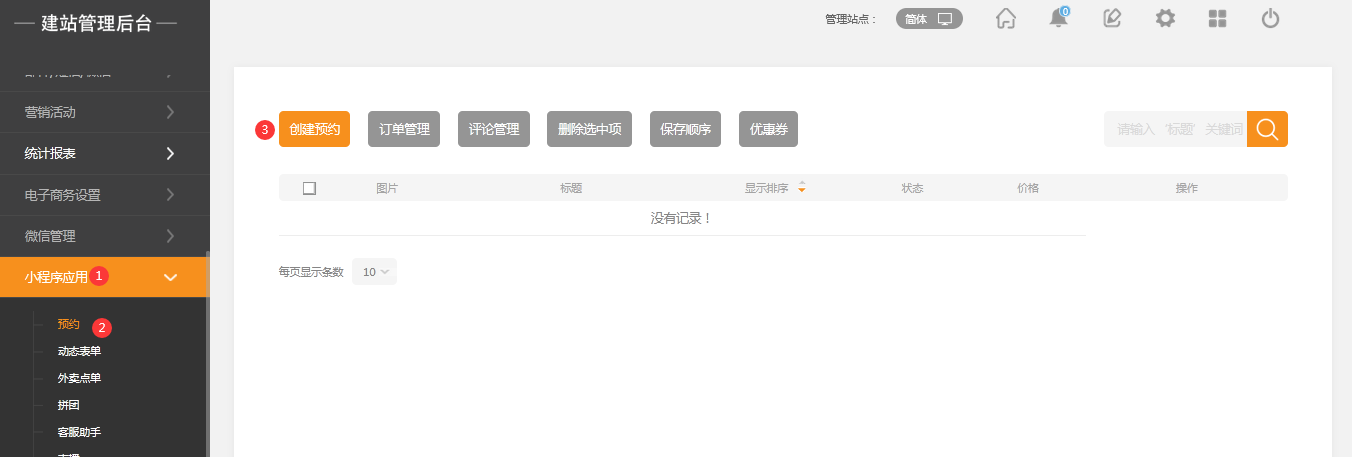Select 外卖点单 in the sidebar submenu

(x=79, y=379)
